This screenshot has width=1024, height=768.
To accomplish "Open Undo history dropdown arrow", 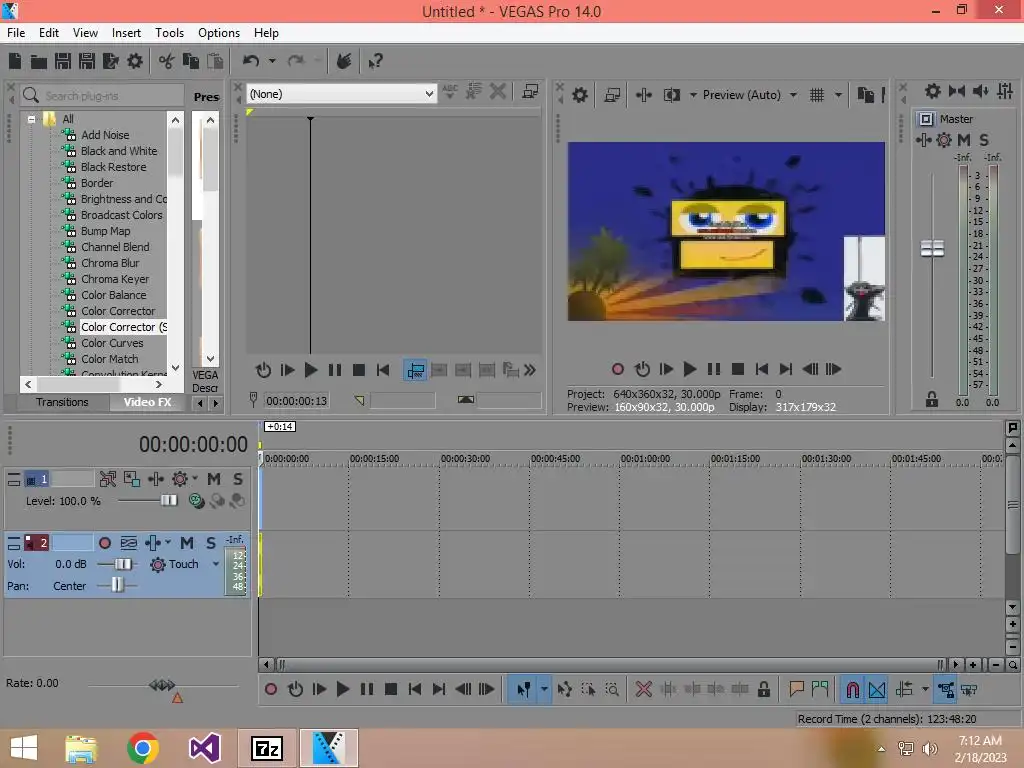I will pos(272,61).
